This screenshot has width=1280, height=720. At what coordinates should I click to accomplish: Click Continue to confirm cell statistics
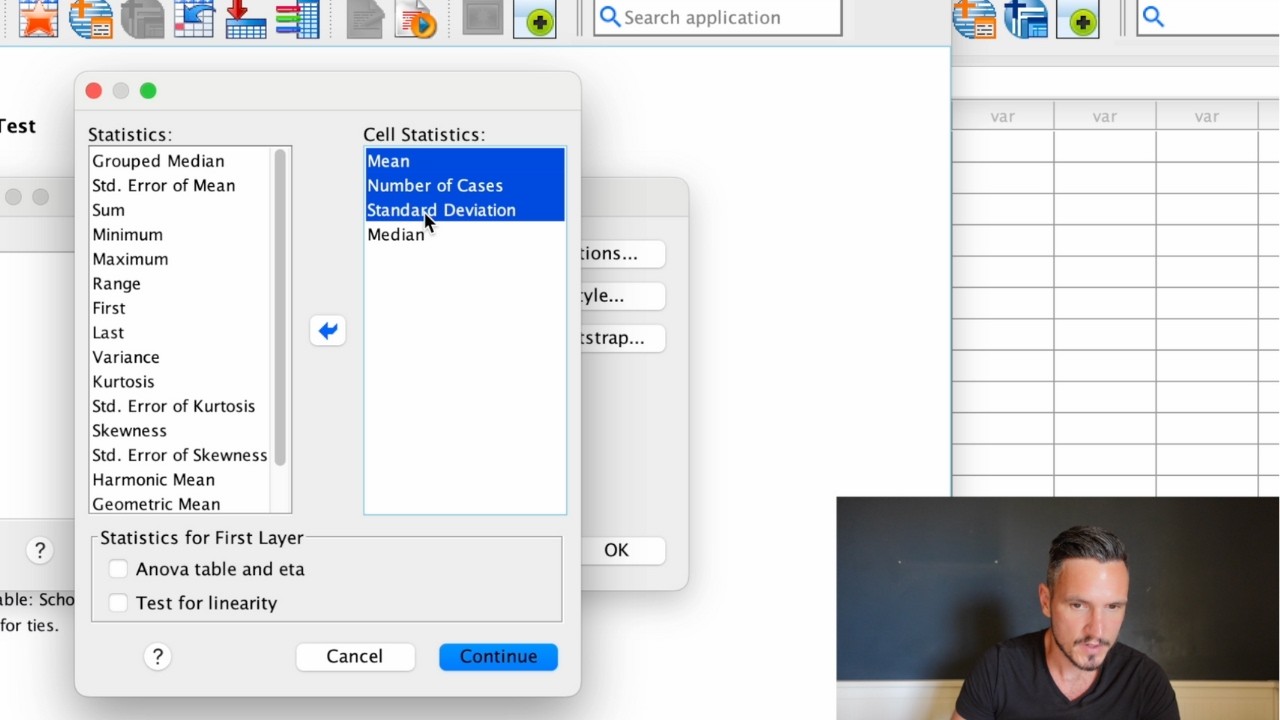[x=498, y=657]
